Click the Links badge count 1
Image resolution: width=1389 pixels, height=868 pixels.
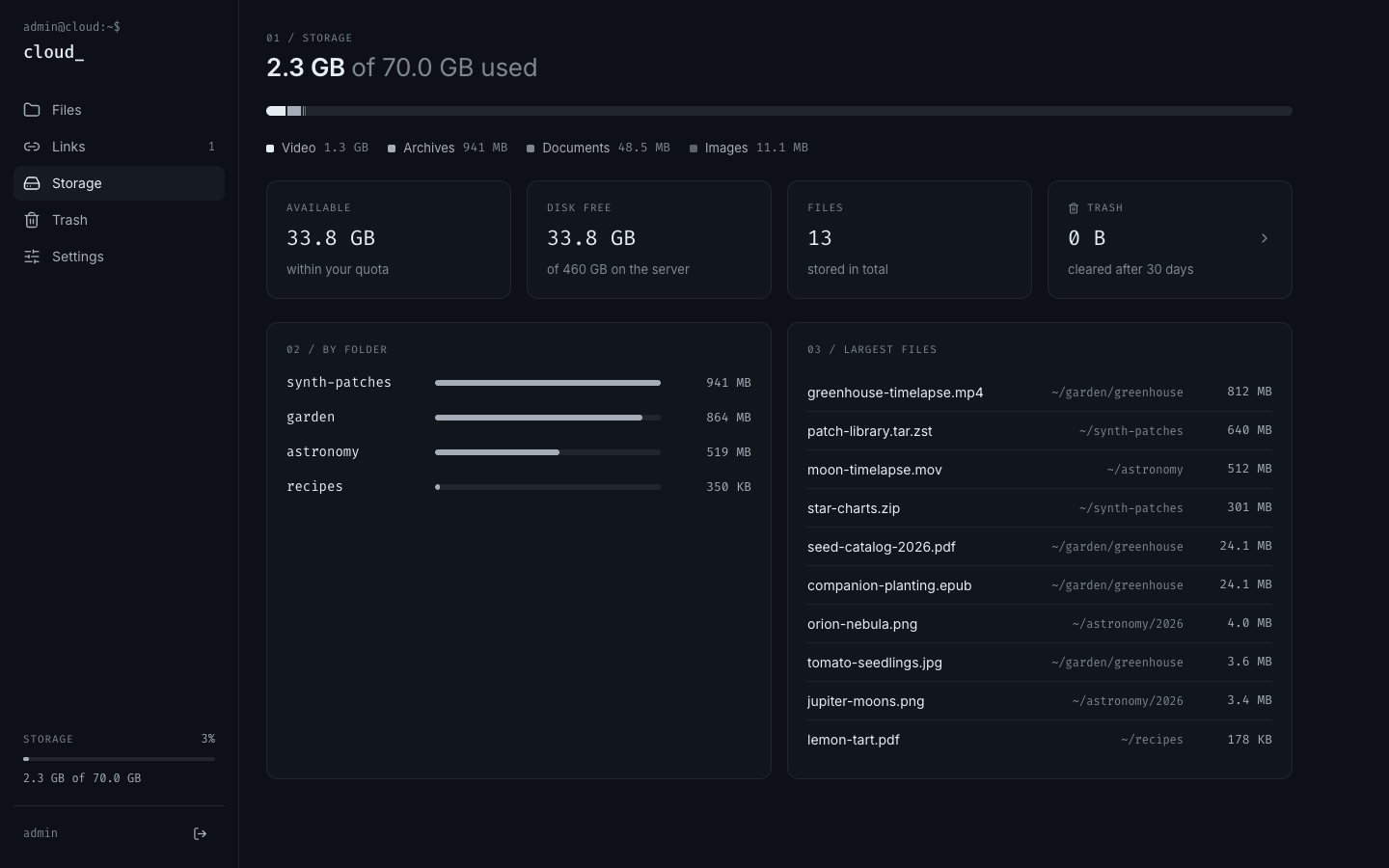[x=211, y=147]
